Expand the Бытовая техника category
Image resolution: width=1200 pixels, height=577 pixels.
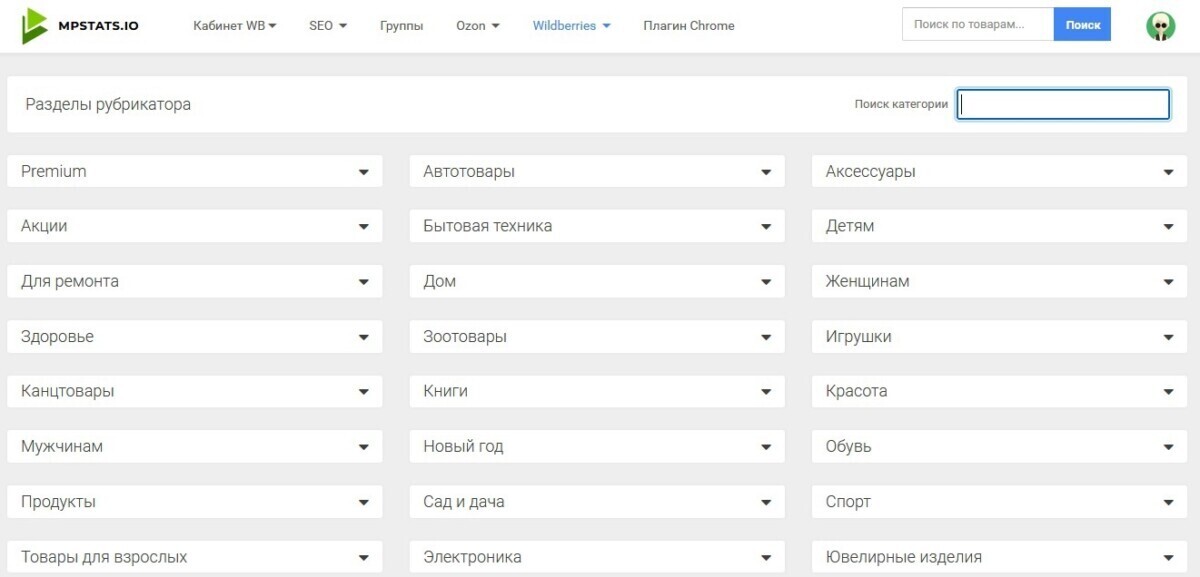pos(597,226)
